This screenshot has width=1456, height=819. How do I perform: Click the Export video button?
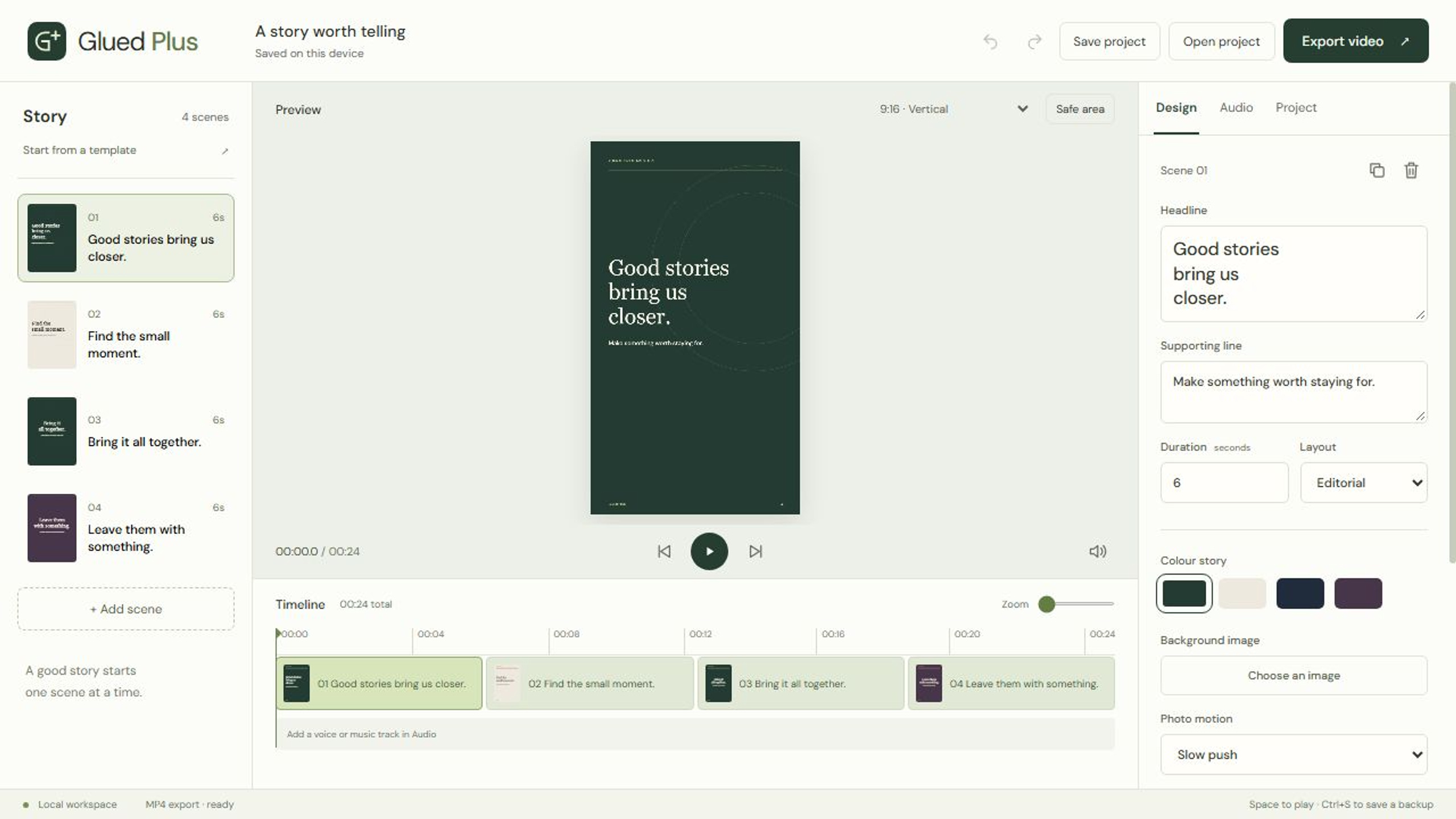click(x=1355, y=41)
